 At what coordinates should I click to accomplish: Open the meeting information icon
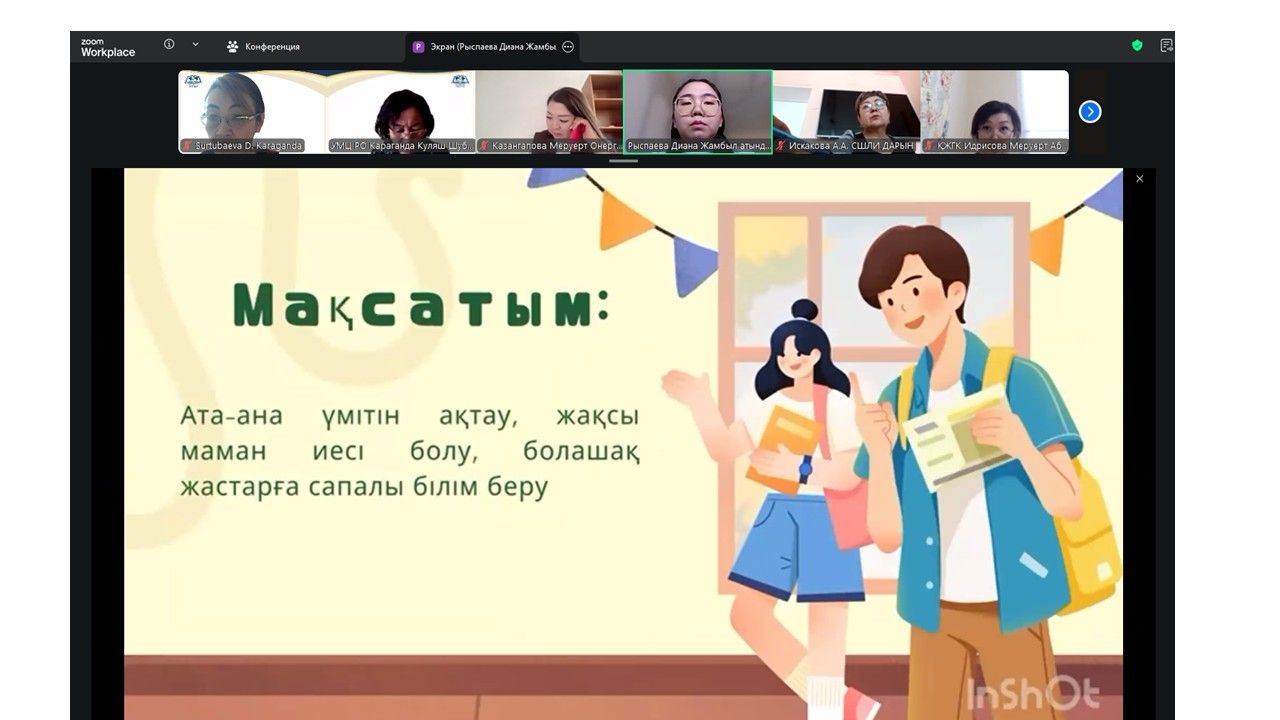click(169, 45)
